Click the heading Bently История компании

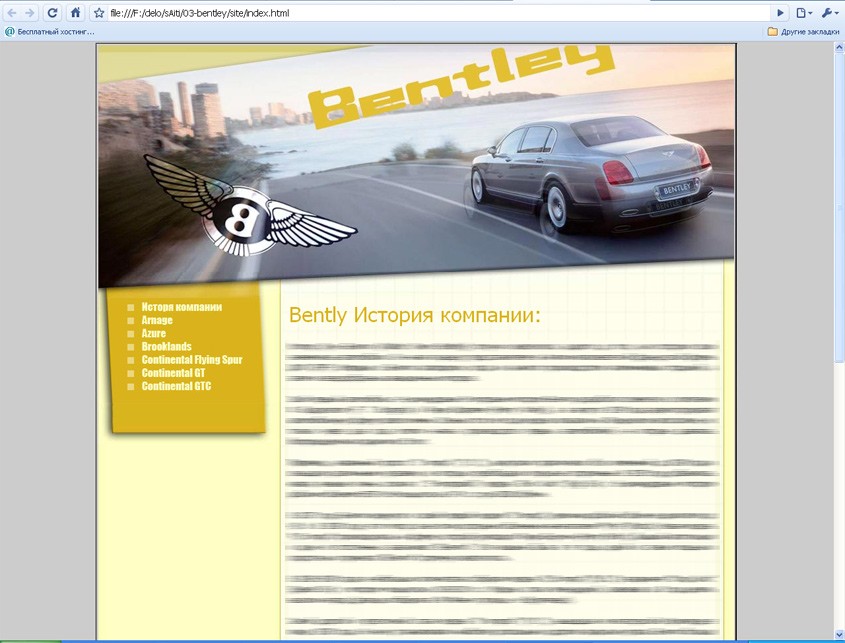point(414,315)
